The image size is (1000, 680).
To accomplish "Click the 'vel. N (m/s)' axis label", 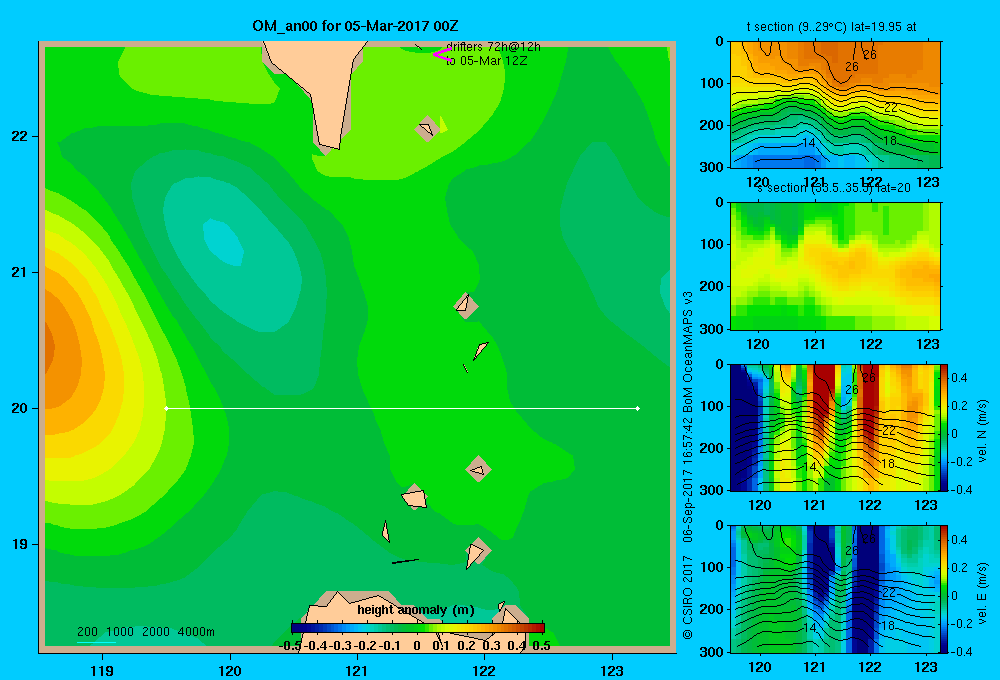I will (982, 431).
